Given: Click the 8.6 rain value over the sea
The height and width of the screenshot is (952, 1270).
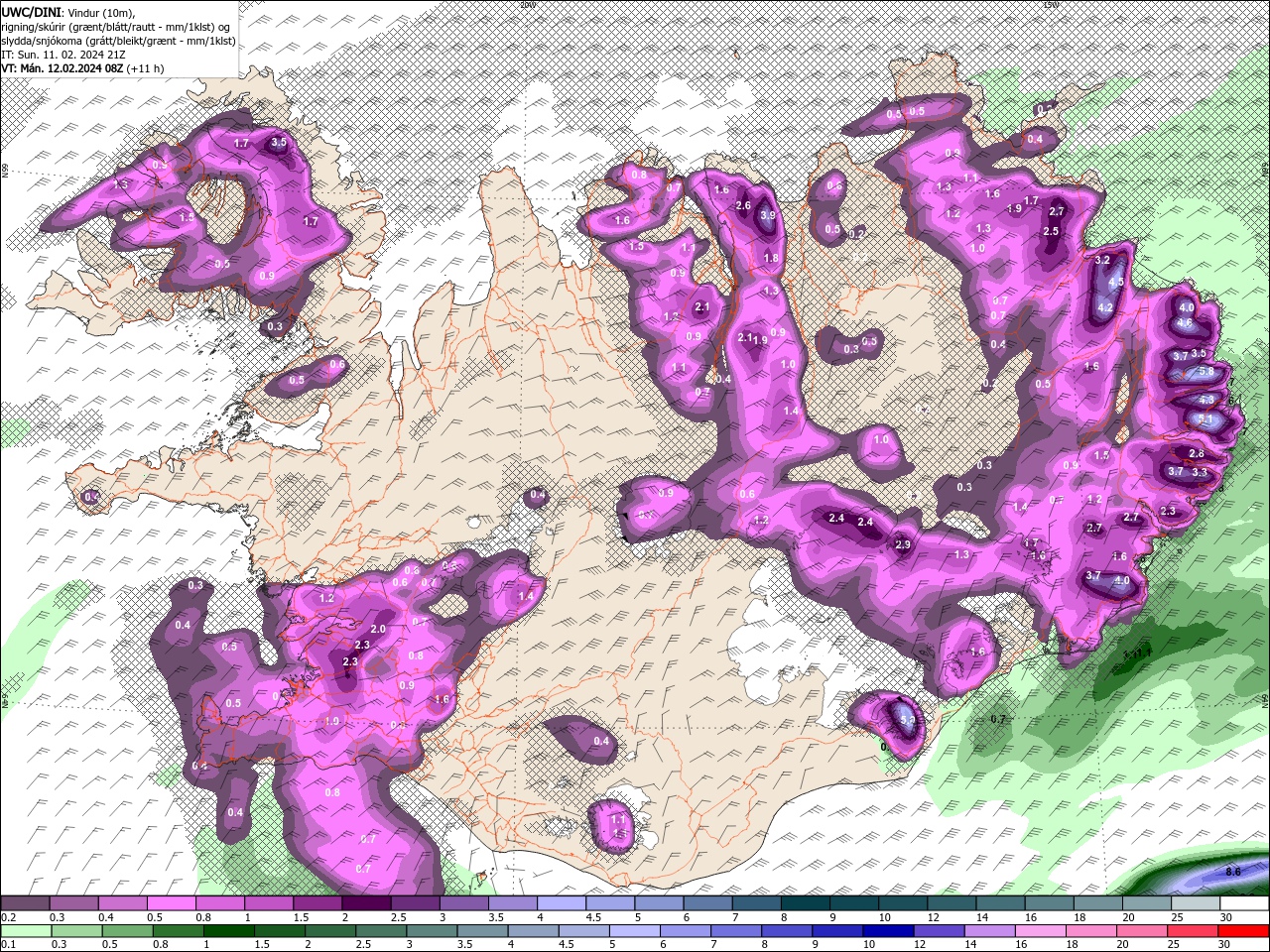Looking at the screenshot, I should tap(1233, 872).
